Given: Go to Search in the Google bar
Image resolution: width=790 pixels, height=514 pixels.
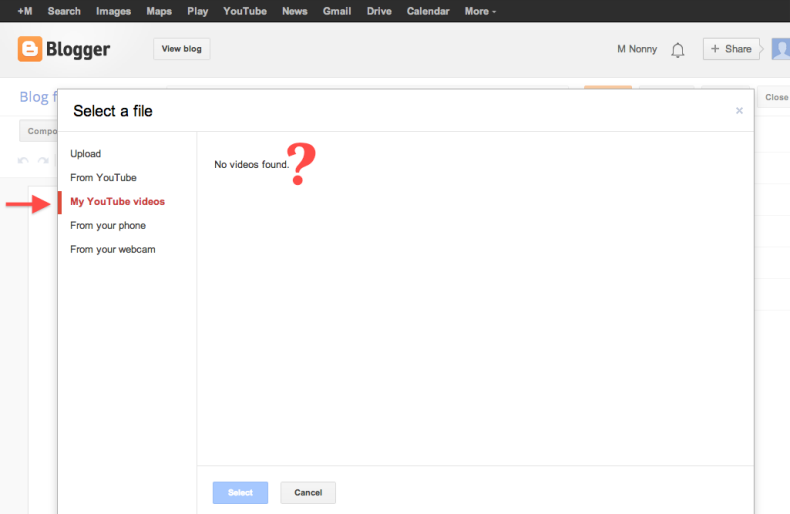Looking at the screenshot, I should click(x=64, y=11).
